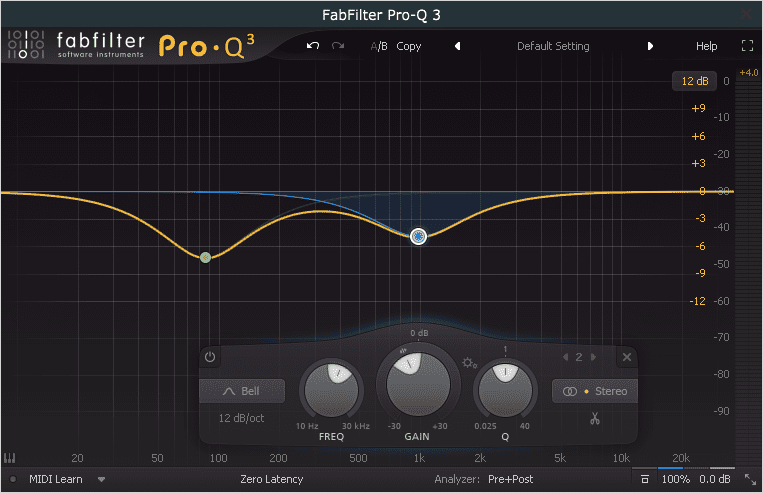The height and width of the screenshot is (493, 763).
Task: Click the Copy button
Action: pos(409,46)
